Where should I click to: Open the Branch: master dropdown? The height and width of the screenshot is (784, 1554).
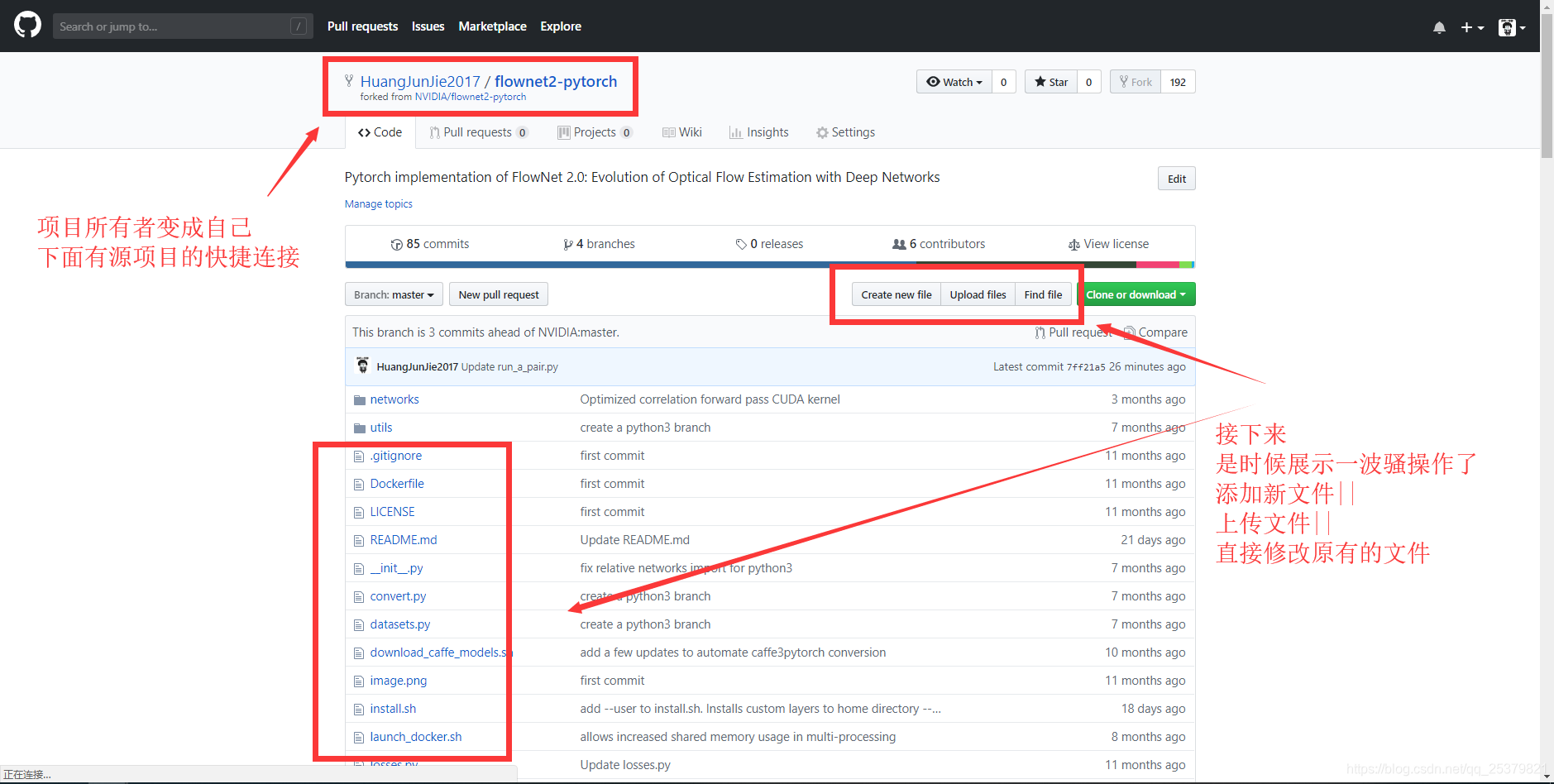[394, 294]
